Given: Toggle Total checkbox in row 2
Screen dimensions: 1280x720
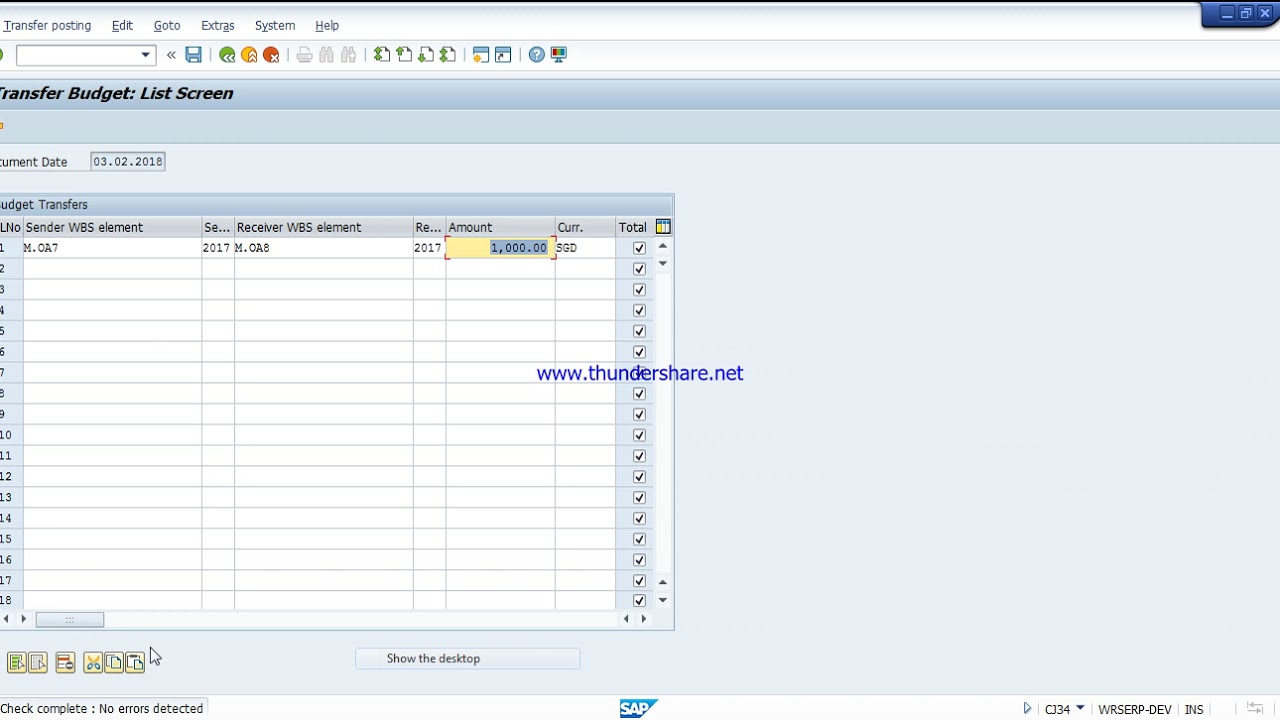Looking at the screenshot, I should [639, 269].
